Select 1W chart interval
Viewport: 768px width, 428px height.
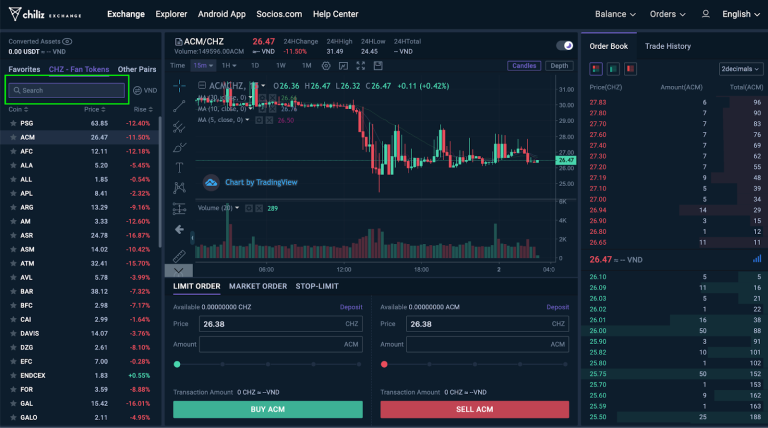tap(281, 66)
